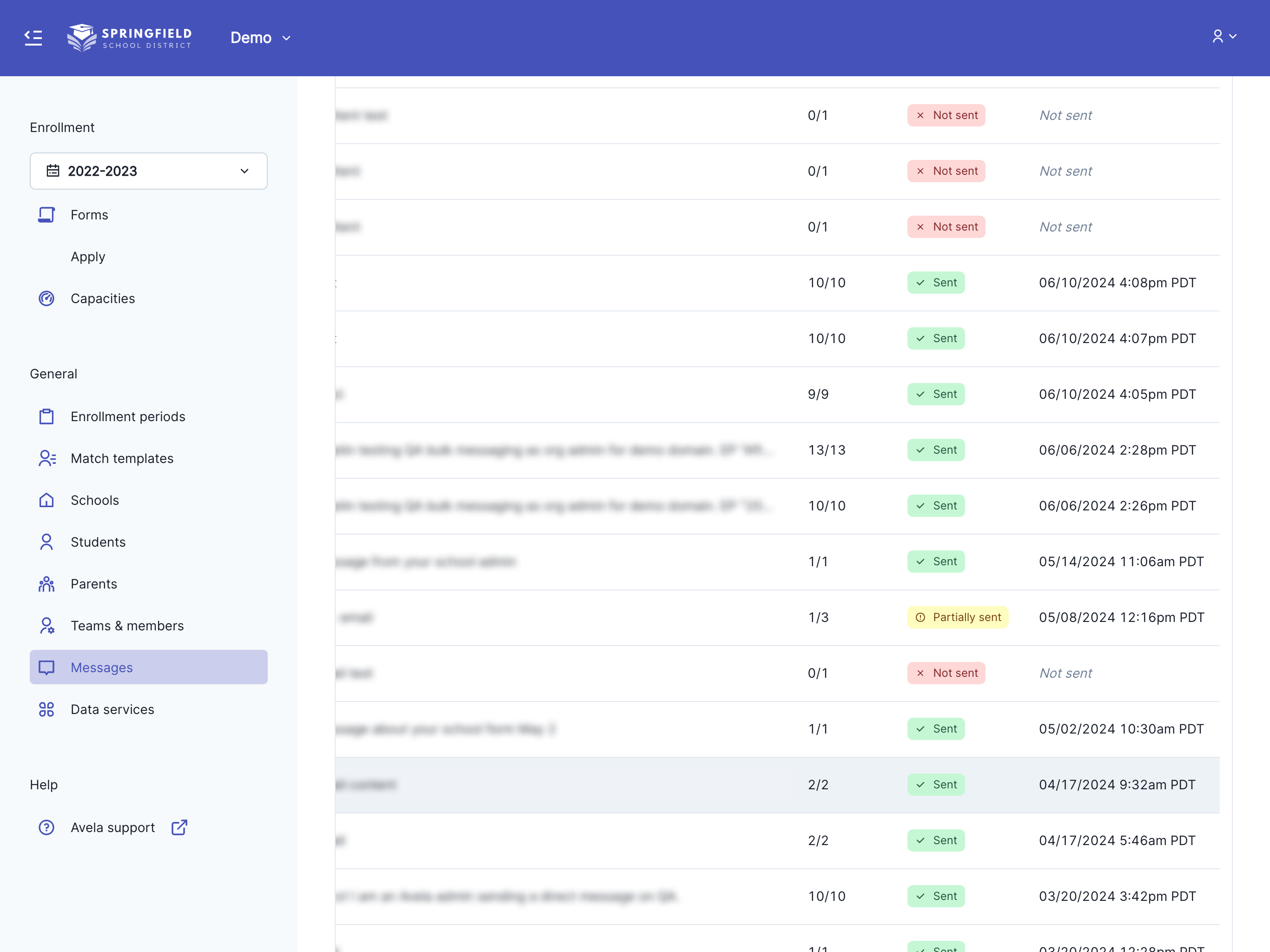
Task: Open Avela support external link
Action: [113, 827]
